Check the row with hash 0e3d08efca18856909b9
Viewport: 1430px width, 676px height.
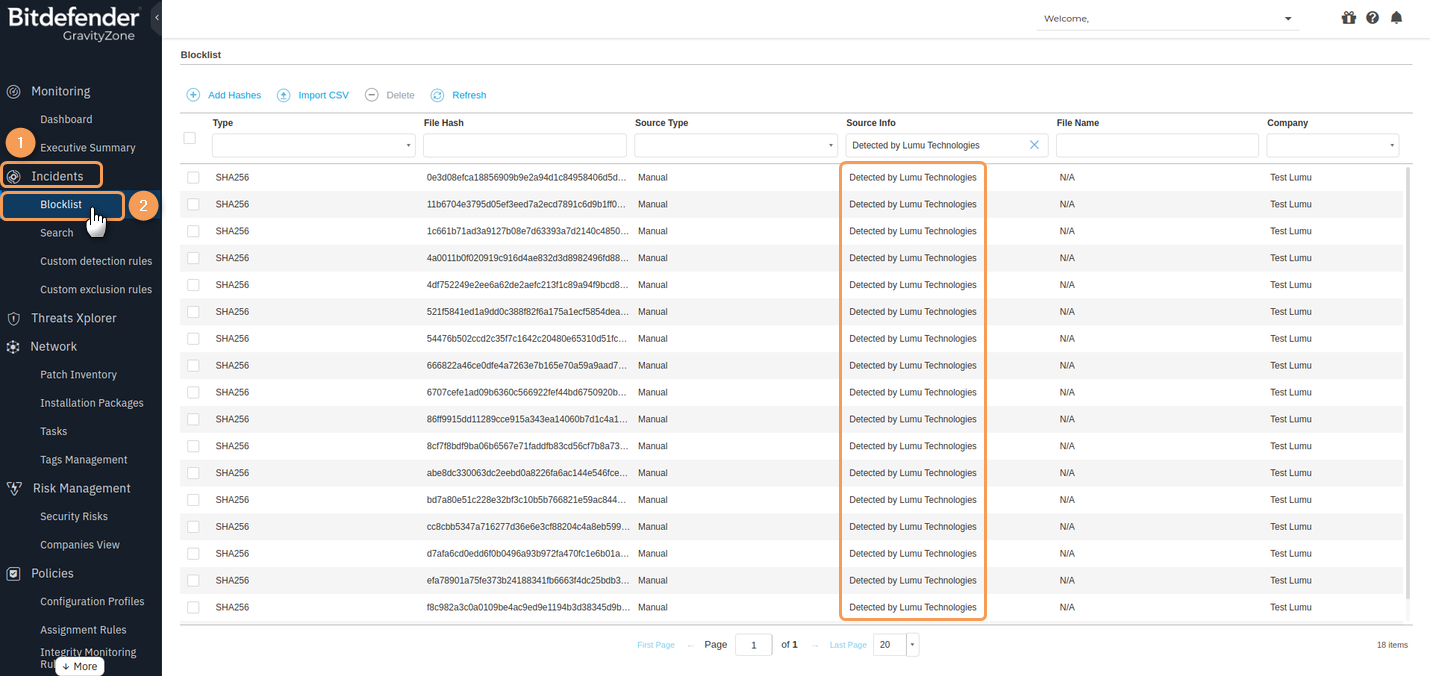(193, 177)
